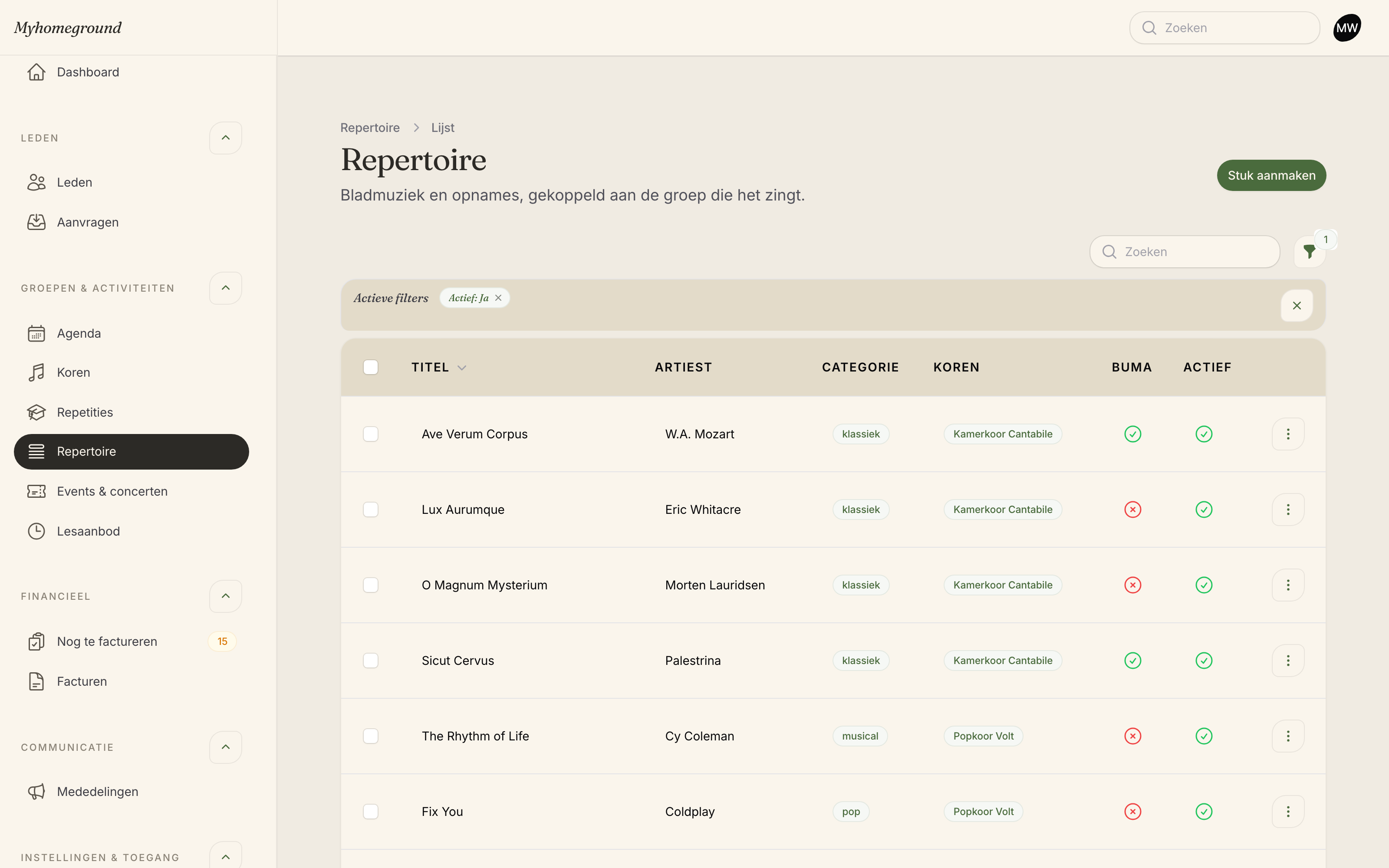This screenshot has width=1389, height=868.
Task: Open row actions for Sicut Cervus
Action: point(1288,660)
